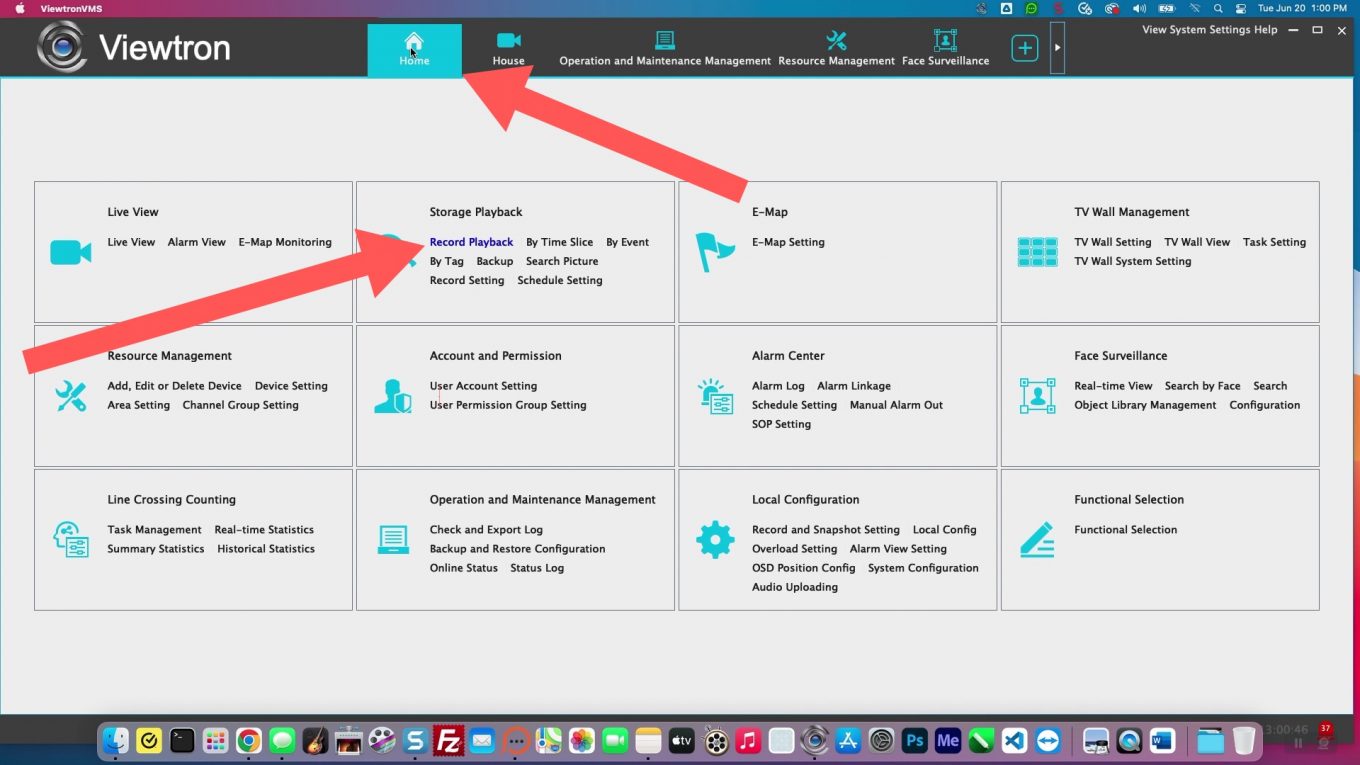
Task: Expand the tab bar with arrow button
Action: click(1057, 48)
